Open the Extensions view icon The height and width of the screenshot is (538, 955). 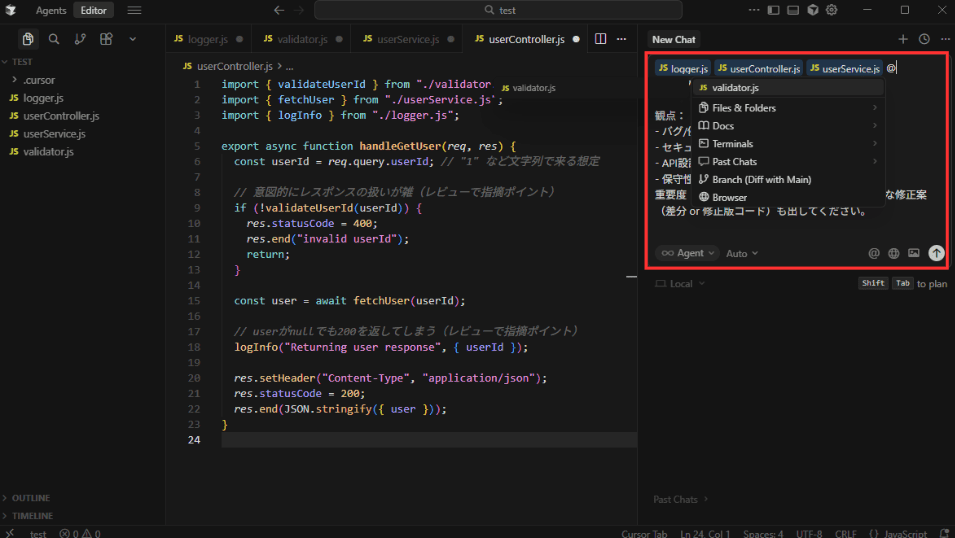coord(106,39)
